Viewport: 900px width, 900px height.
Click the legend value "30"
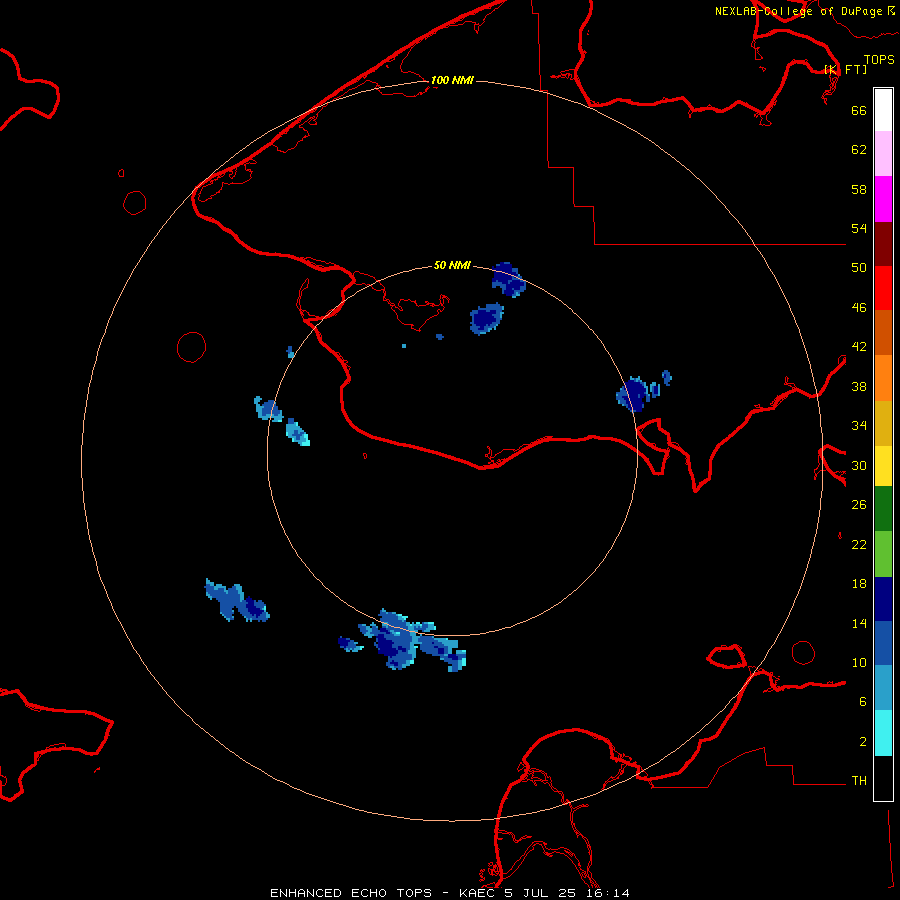859,465
